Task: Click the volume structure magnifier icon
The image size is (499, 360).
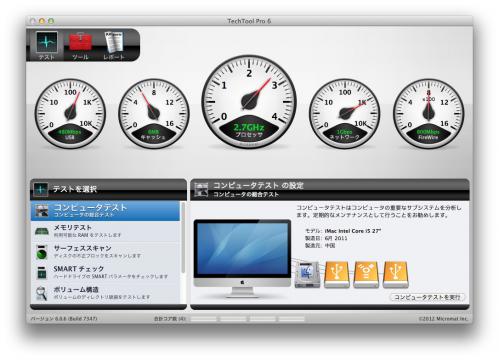Action: [x=42, y=293]
